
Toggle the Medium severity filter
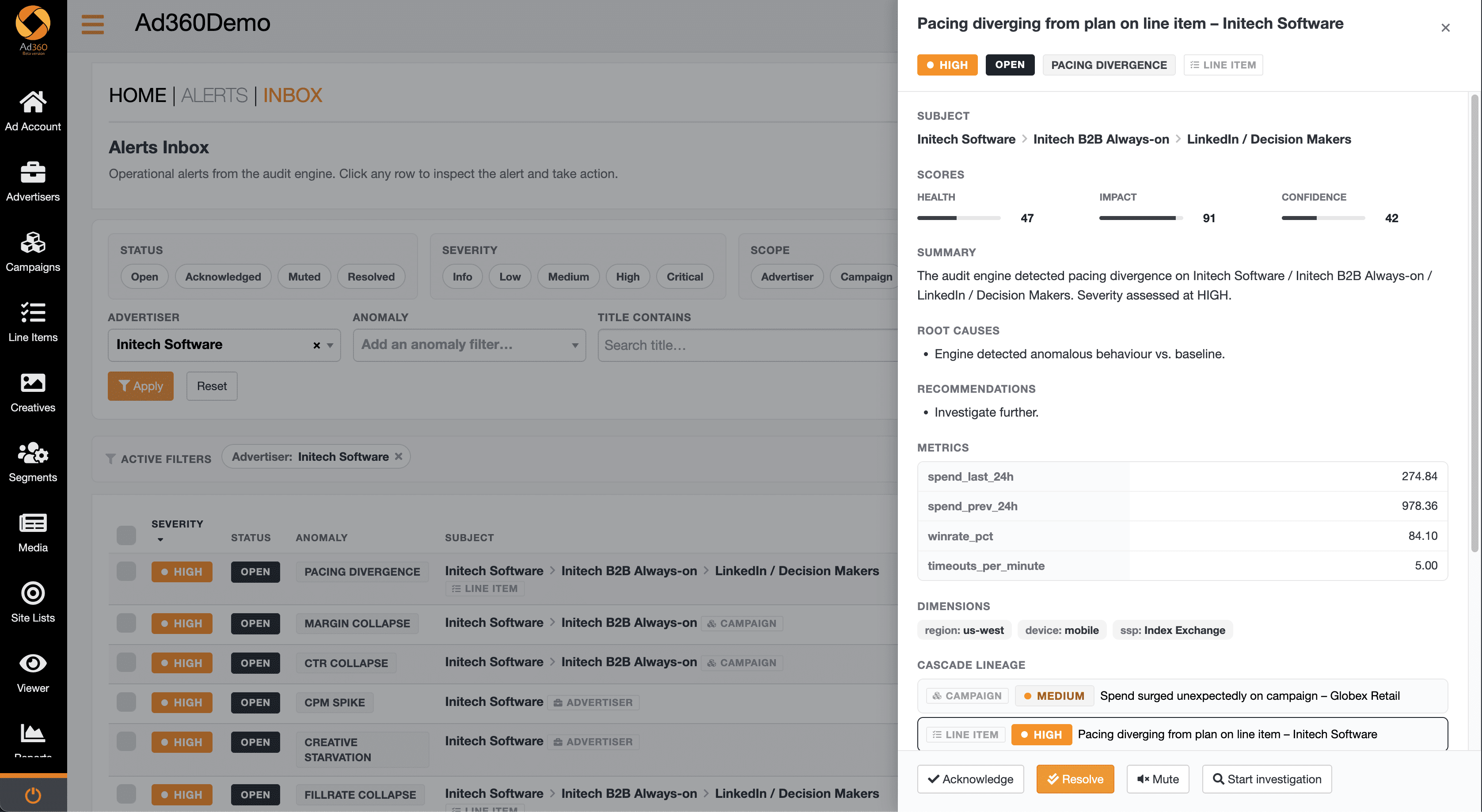pos(568,277)
